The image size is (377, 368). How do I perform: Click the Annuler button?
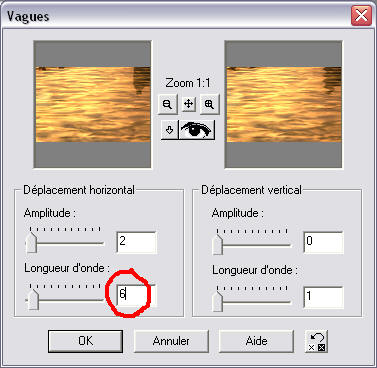point(171,341)
